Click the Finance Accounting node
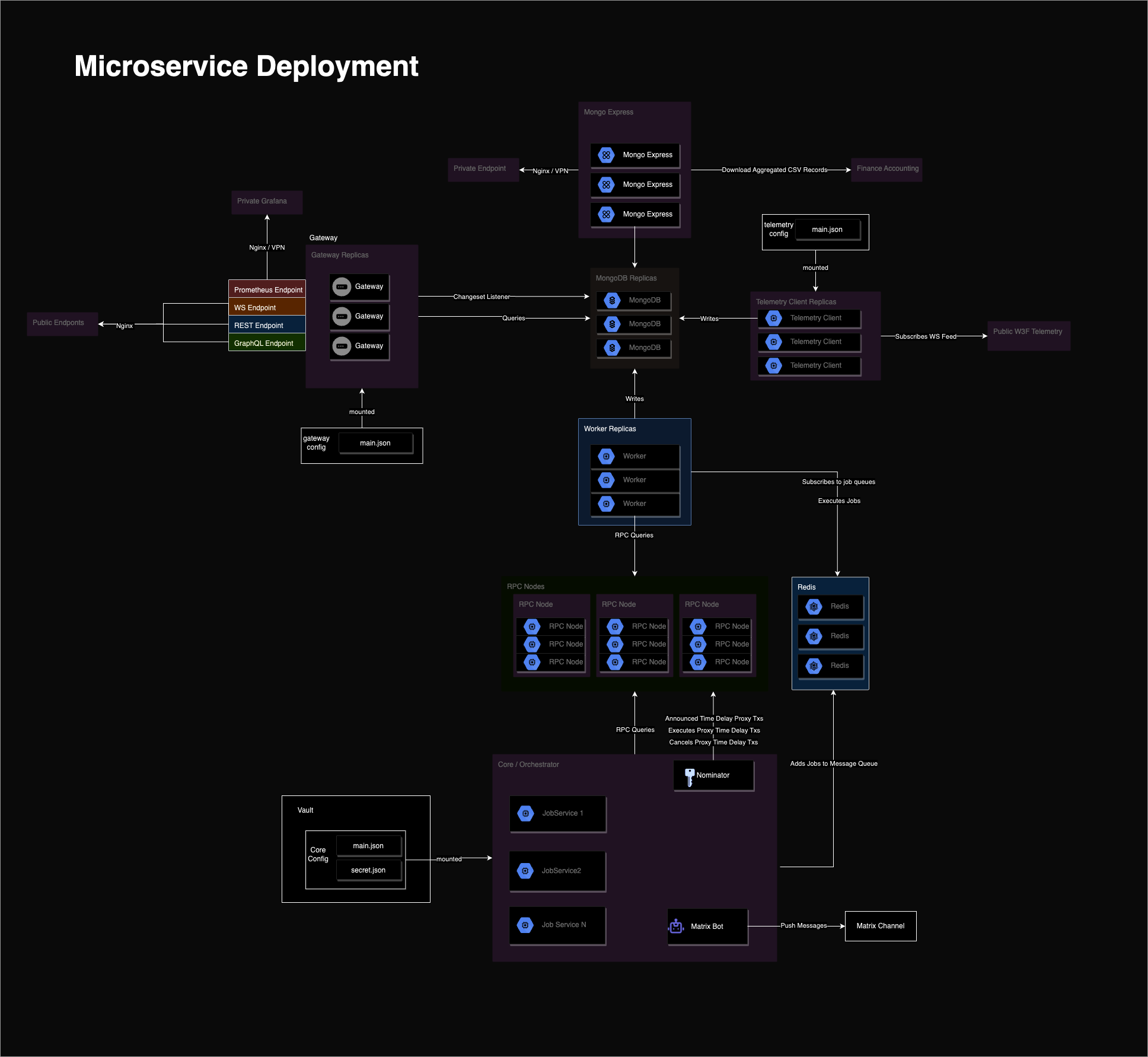The height and width of the screenshot is (1057, 1148). click(x=886, y=169)
